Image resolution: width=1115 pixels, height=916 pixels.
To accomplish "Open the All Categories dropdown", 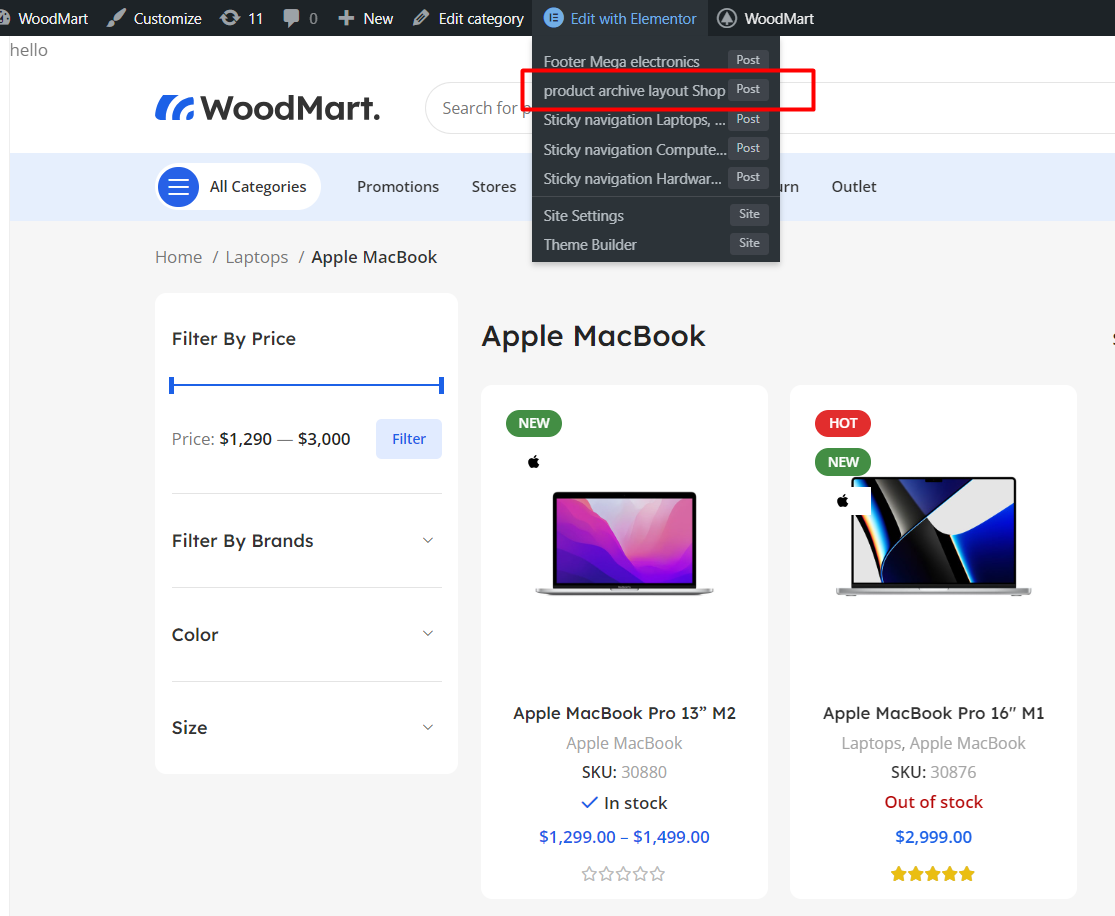I will 238,186.
